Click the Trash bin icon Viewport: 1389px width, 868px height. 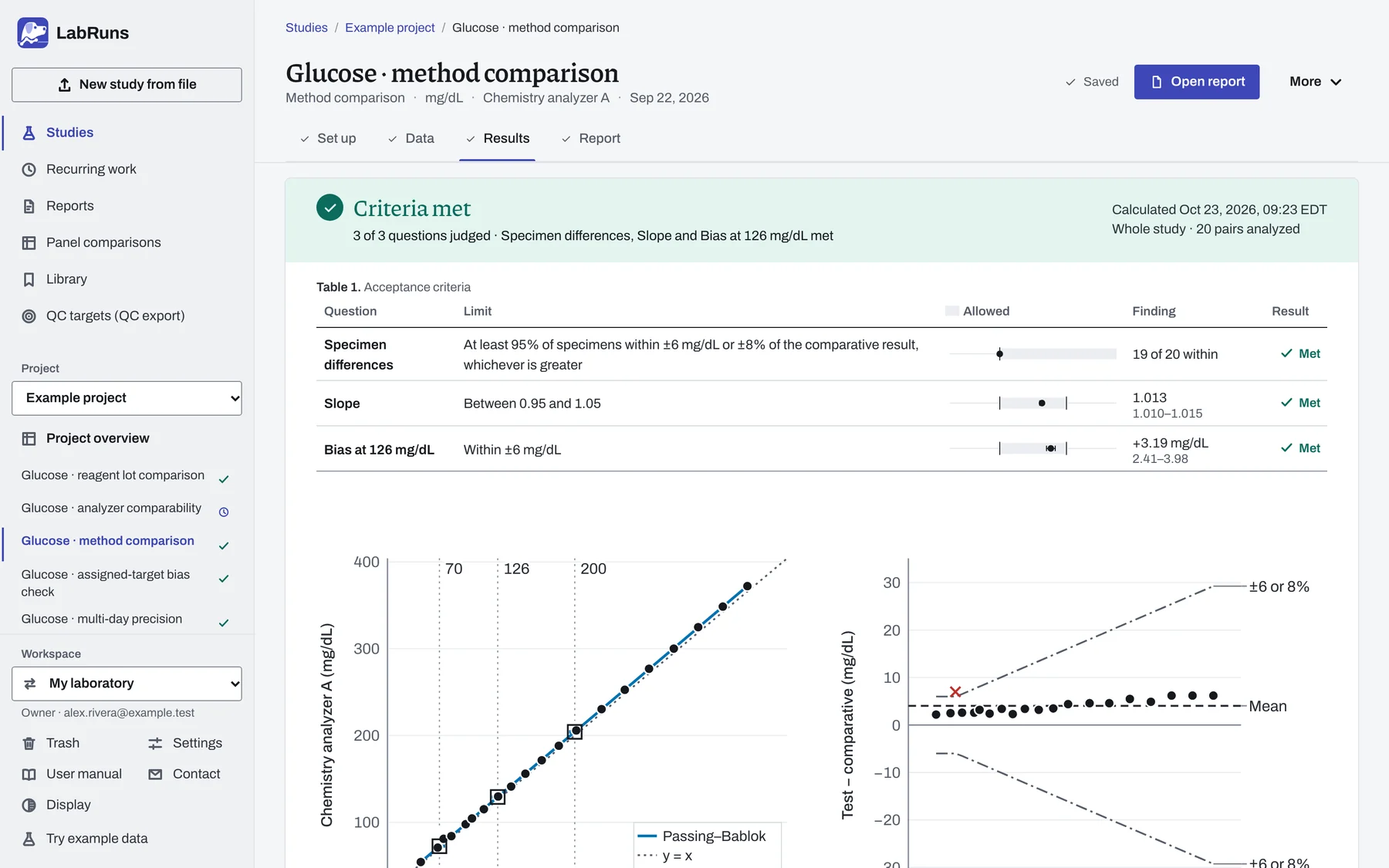29,744
